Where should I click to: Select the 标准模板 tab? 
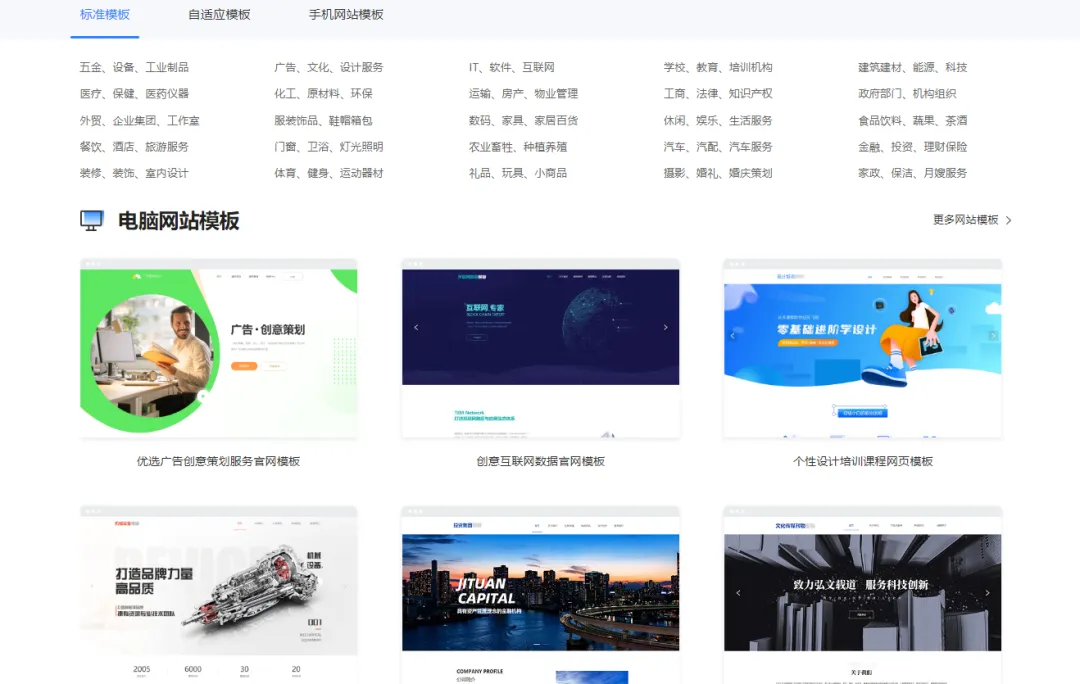pyautogui.click(x=104, y=16)
